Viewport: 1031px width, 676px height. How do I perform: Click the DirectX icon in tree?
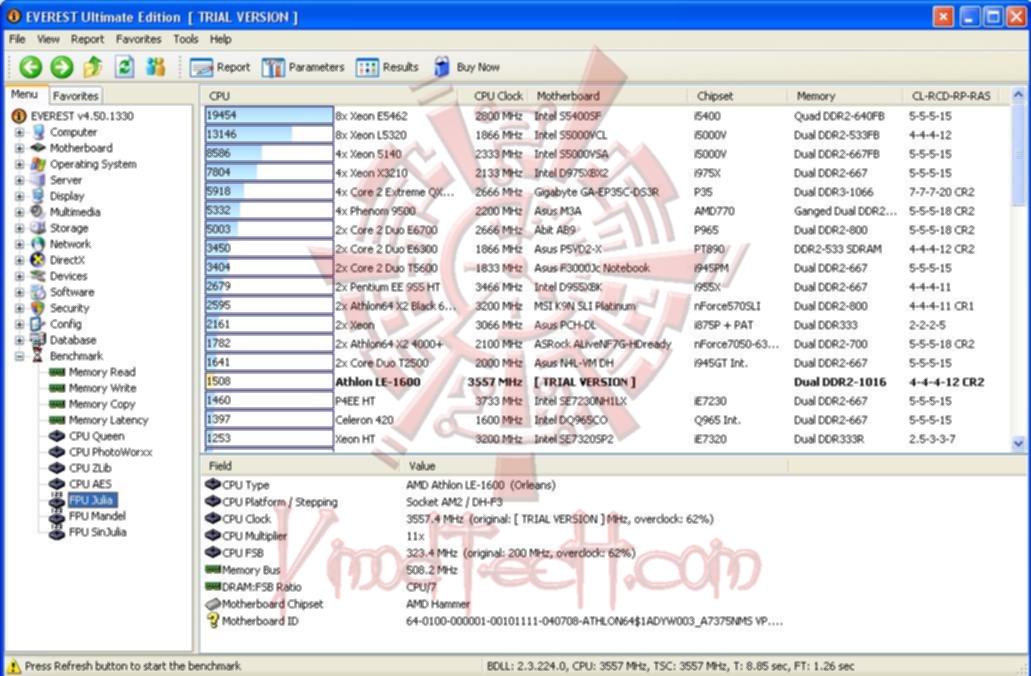[x=38, y=260]
